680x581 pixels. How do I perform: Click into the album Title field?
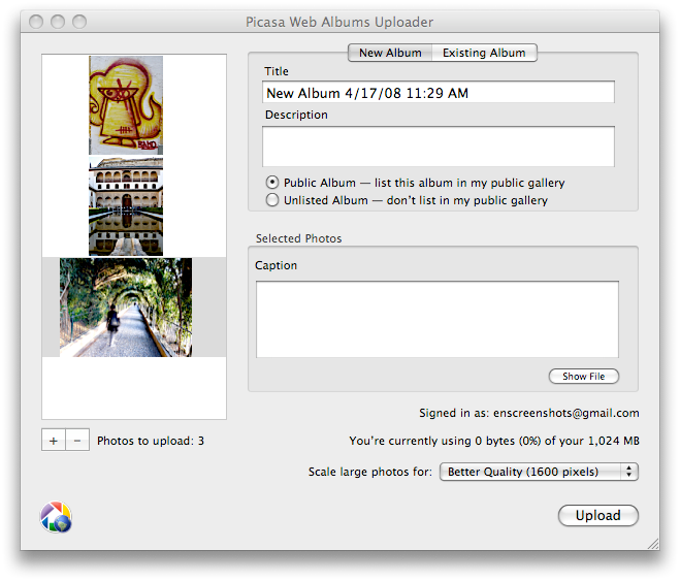(x=438, y=92)
